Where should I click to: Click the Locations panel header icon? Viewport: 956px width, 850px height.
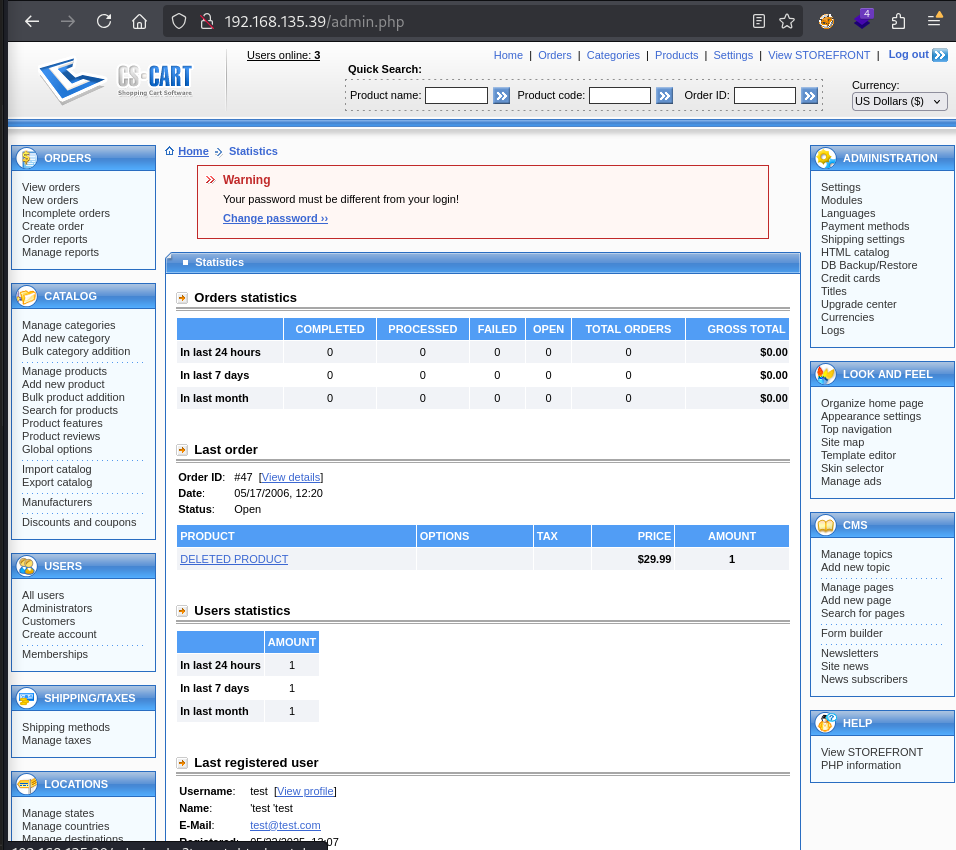tap(27, 784)
